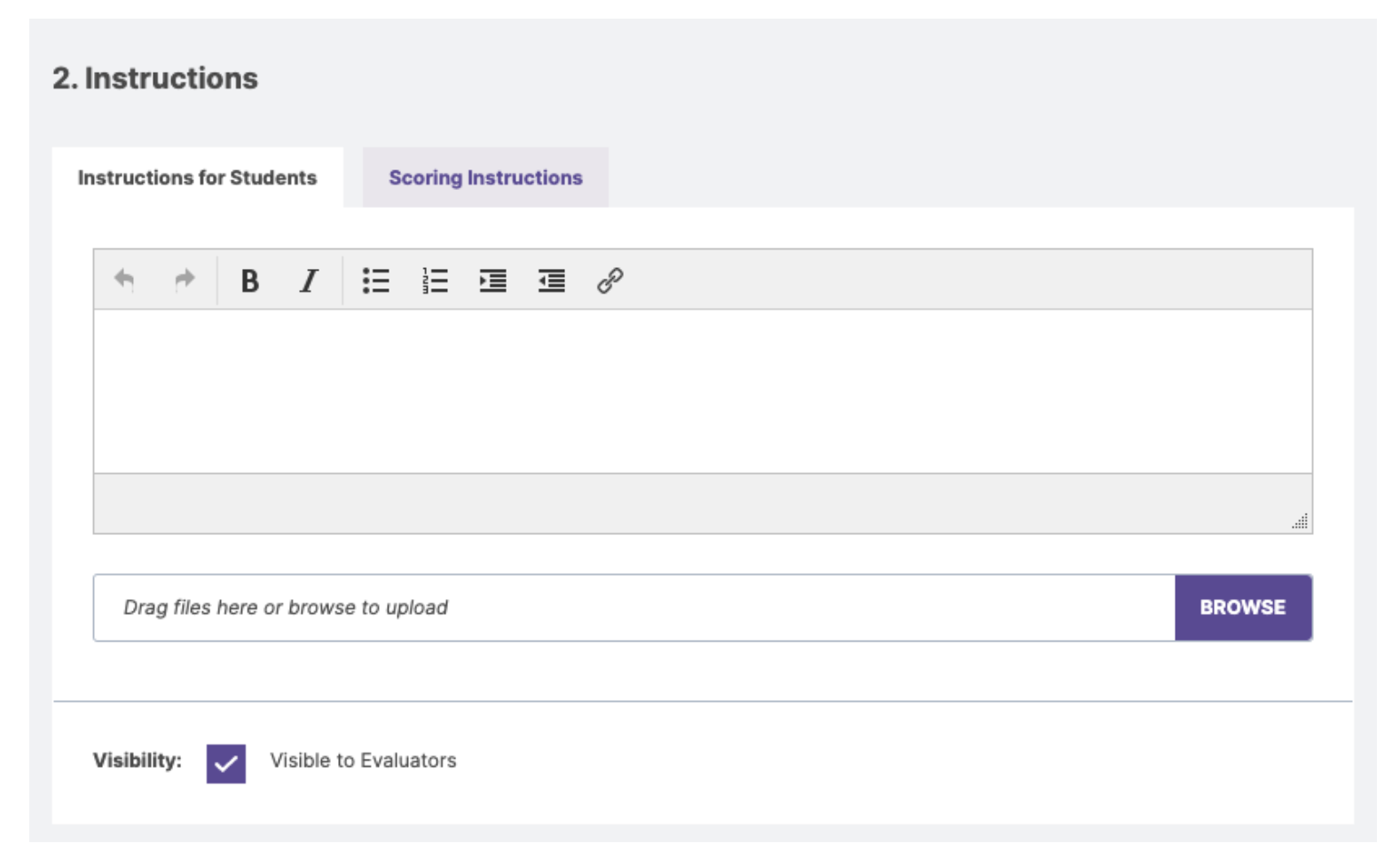Click the '2. Instructions' section heading
This screenshot has width=1400, height=859.
tap(155, 78)
